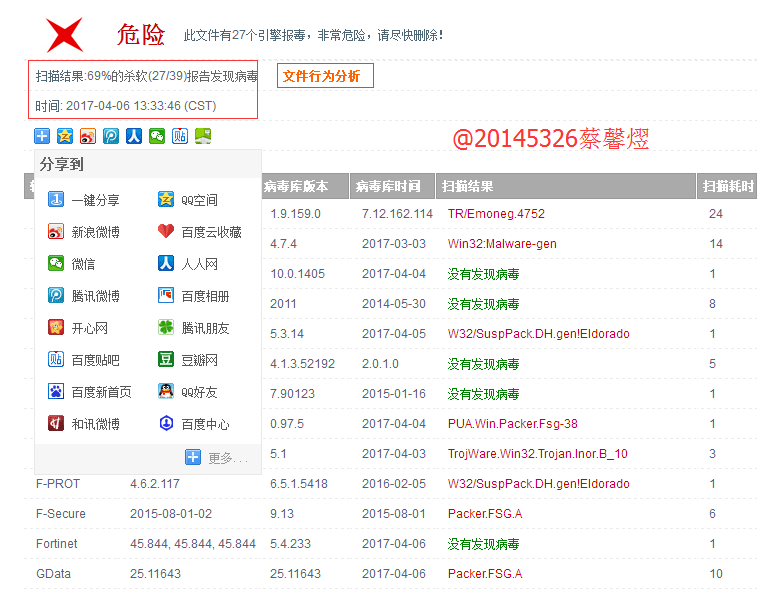772x595 pixels.
Task: Click the 病毒库时间 column header
Action: point(391,186)
